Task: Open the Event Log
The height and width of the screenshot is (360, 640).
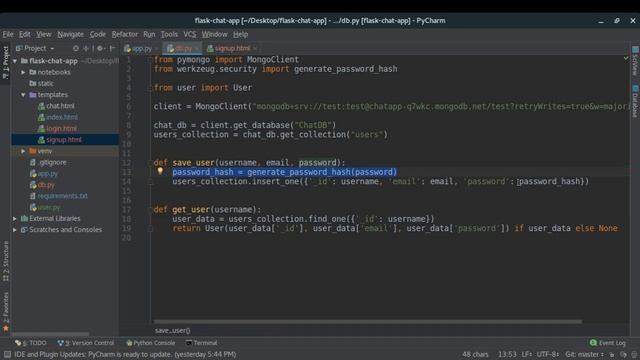Action: [607, 343]
